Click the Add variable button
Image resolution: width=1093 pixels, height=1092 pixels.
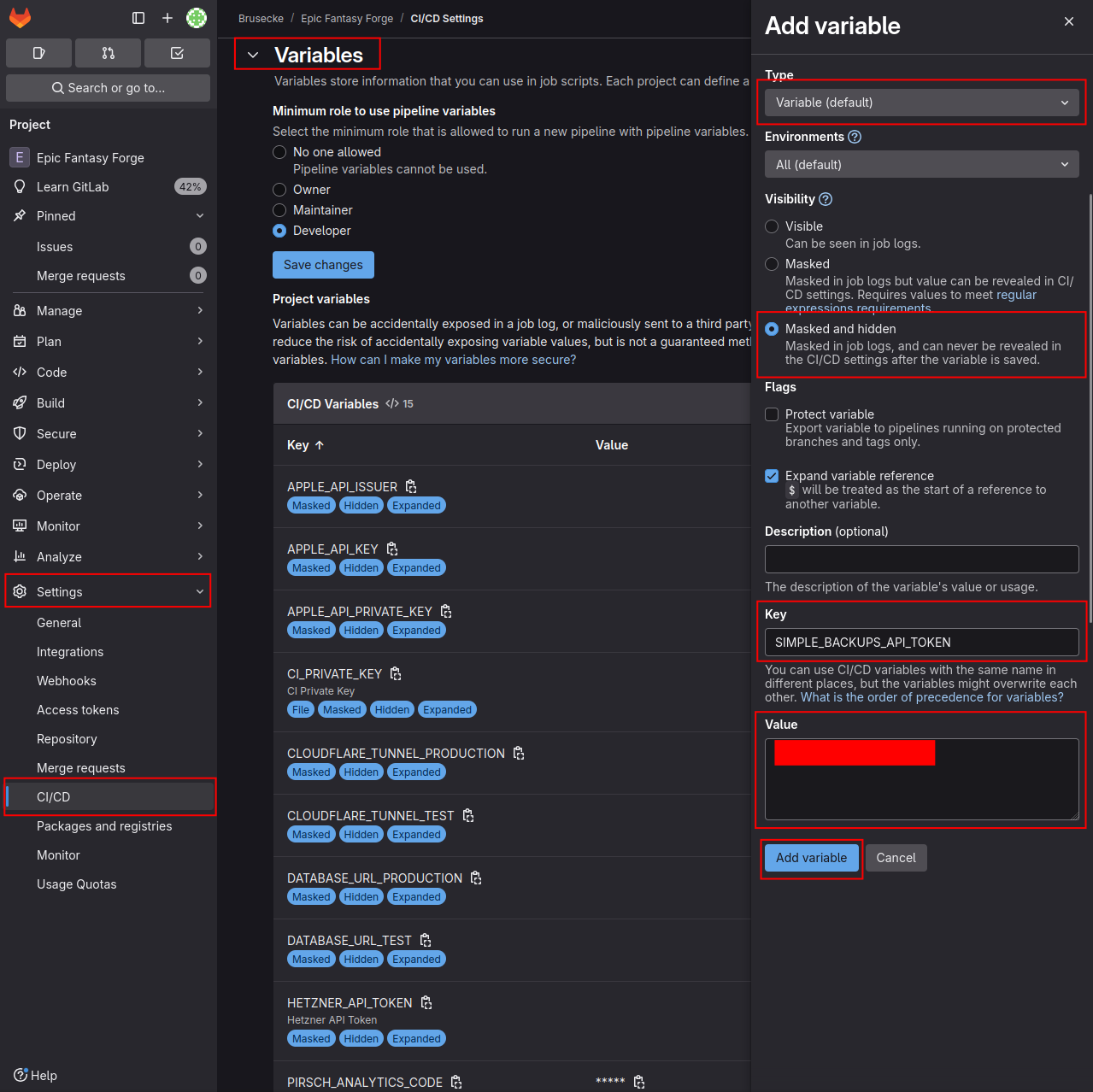coord(811,858)
